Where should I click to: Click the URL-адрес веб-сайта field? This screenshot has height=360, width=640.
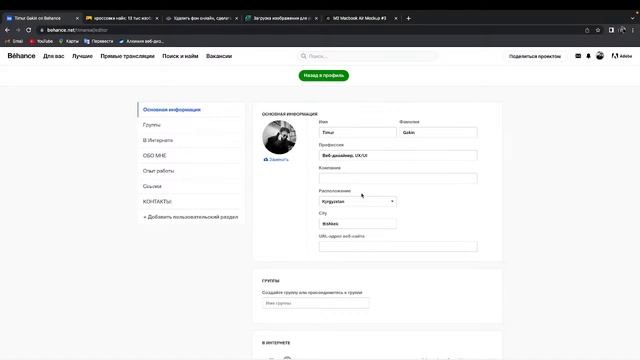[398, 247]
